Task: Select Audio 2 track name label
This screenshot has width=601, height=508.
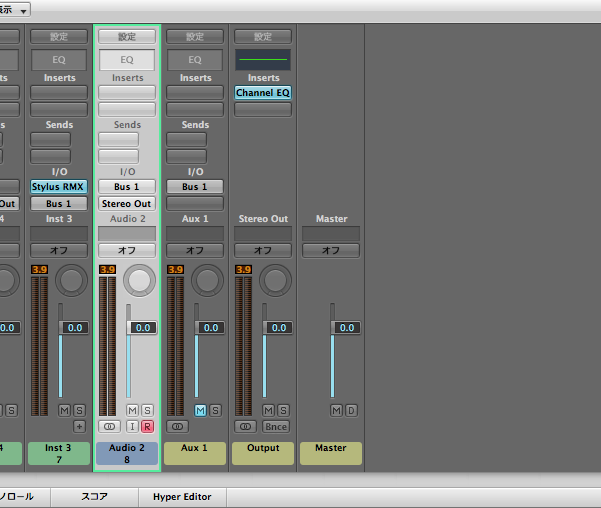Action: click(x=127, y=454)
